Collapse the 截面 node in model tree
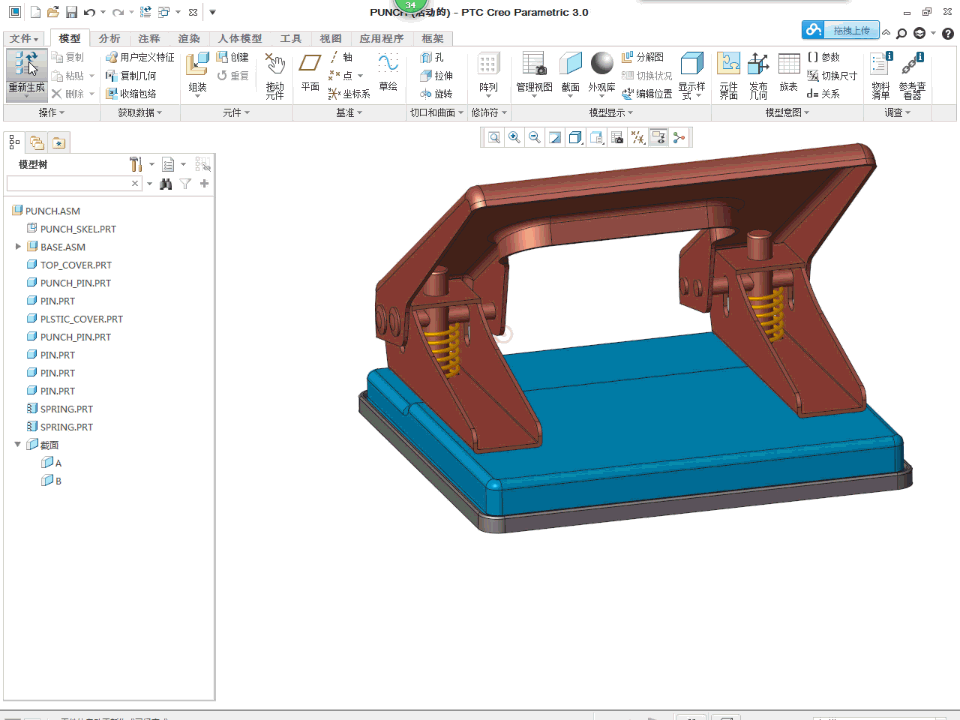 coord(18,445)
